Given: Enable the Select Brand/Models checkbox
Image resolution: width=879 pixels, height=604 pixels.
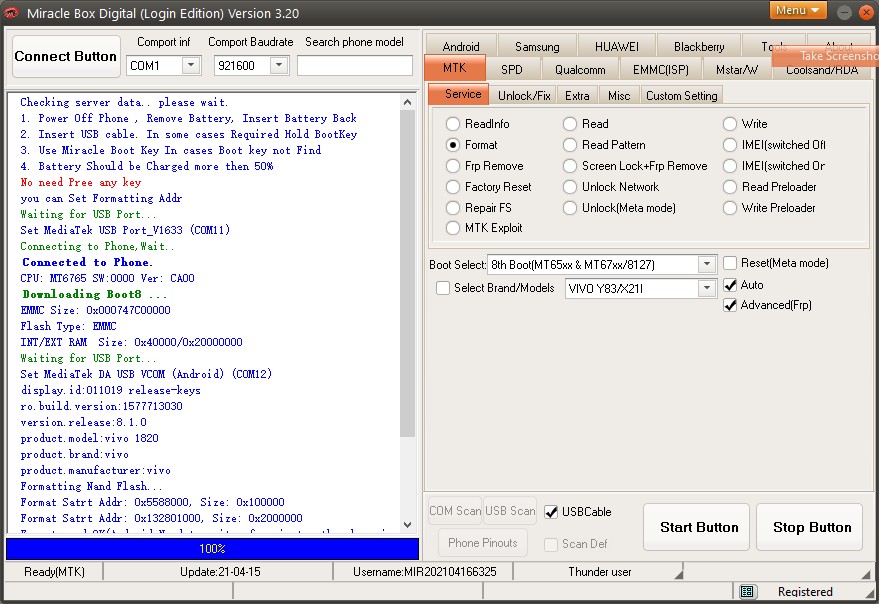Looking at the screenshot, I should coord(443,288).
